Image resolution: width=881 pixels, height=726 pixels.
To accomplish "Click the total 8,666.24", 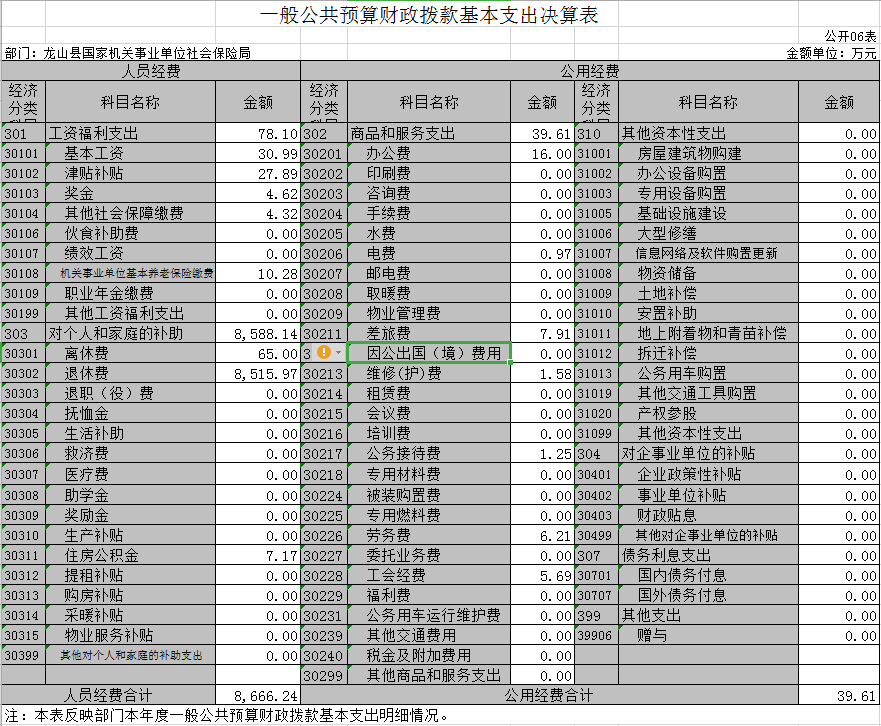I will [258, 696].
